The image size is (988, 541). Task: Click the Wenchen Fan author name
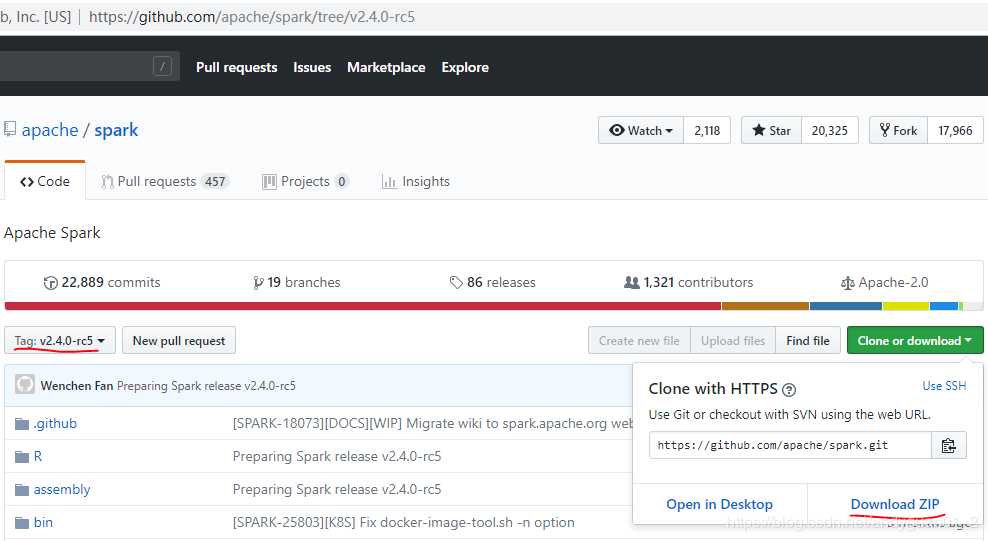(77, 385)
